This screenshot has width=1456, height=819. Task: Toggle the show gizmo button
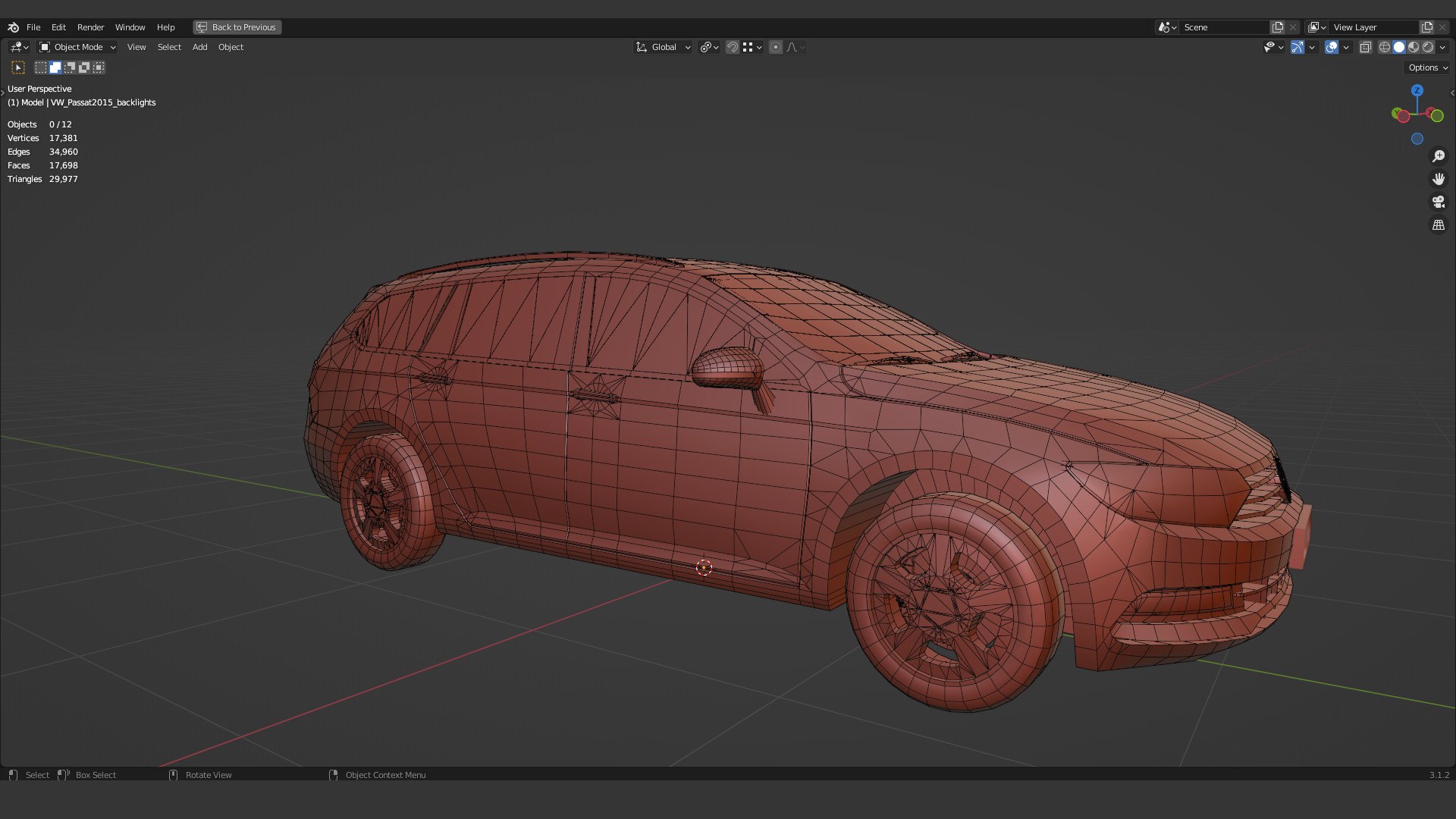pos(1298,47)
